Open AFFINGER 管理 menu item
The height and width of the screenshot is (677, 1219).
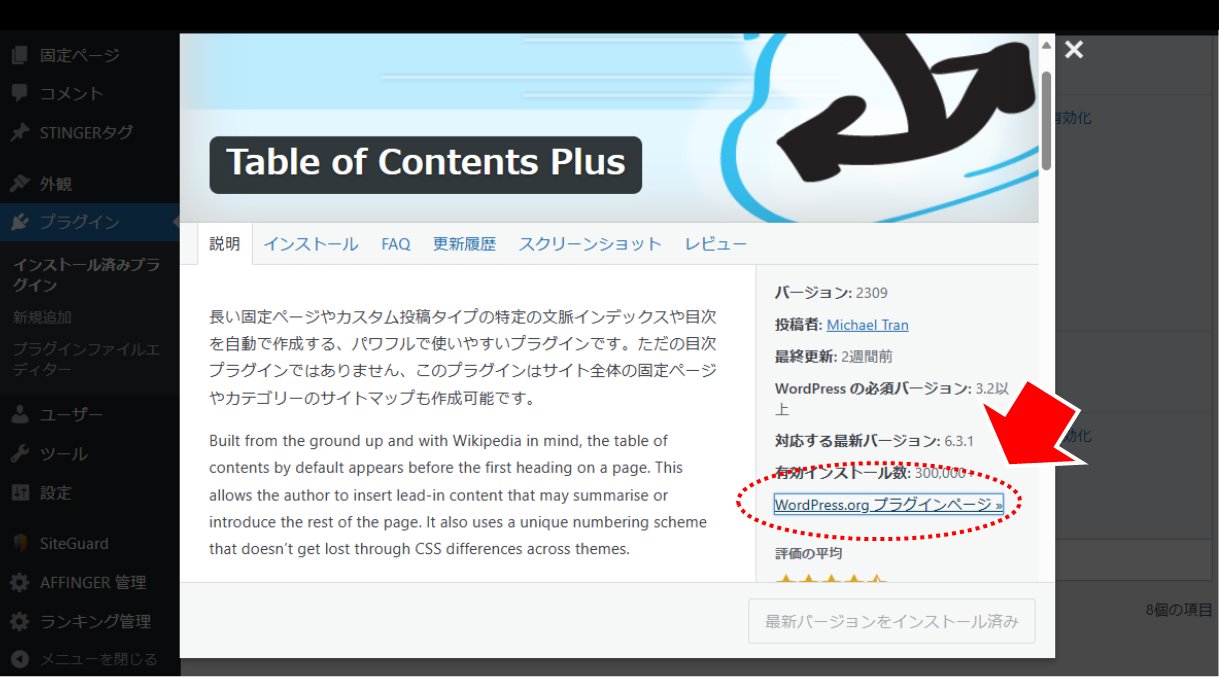[x=93, y=582]
